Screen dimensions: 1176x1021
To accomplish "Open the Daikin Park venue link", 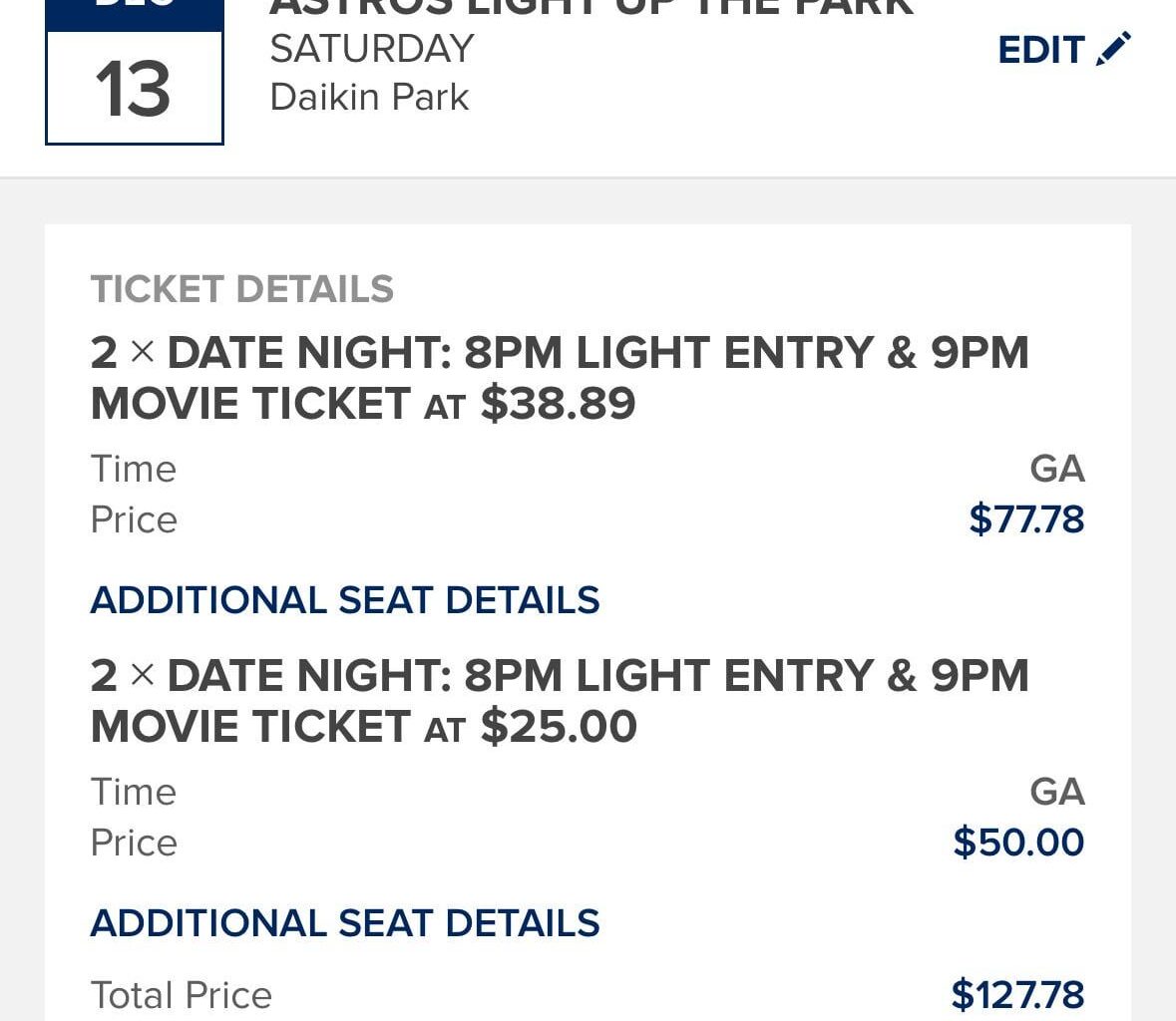I will pos(368,97).
